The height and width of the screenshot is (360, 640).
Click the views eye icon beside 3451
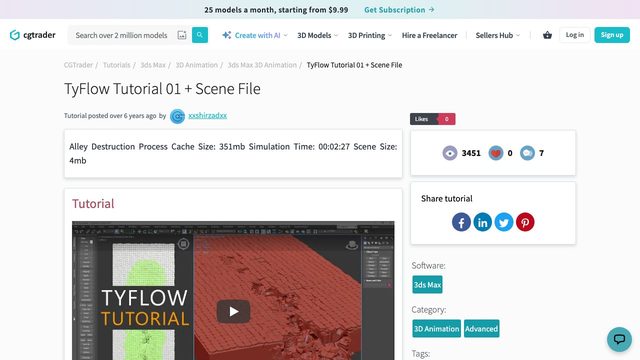coord(450,153)
